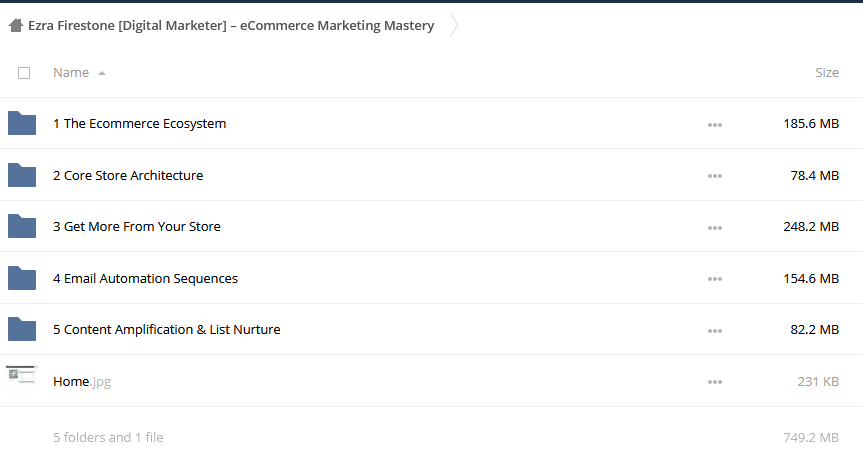This screenshot has height=476, width=863.
Task: Click the home icon in breadcrumb
Action: [x=16, y=25]
